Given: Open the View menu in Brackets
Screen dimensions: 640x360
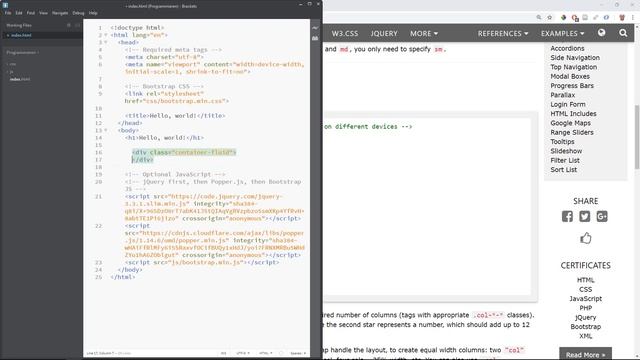Looking at the screenshot, I should (43, 13).
